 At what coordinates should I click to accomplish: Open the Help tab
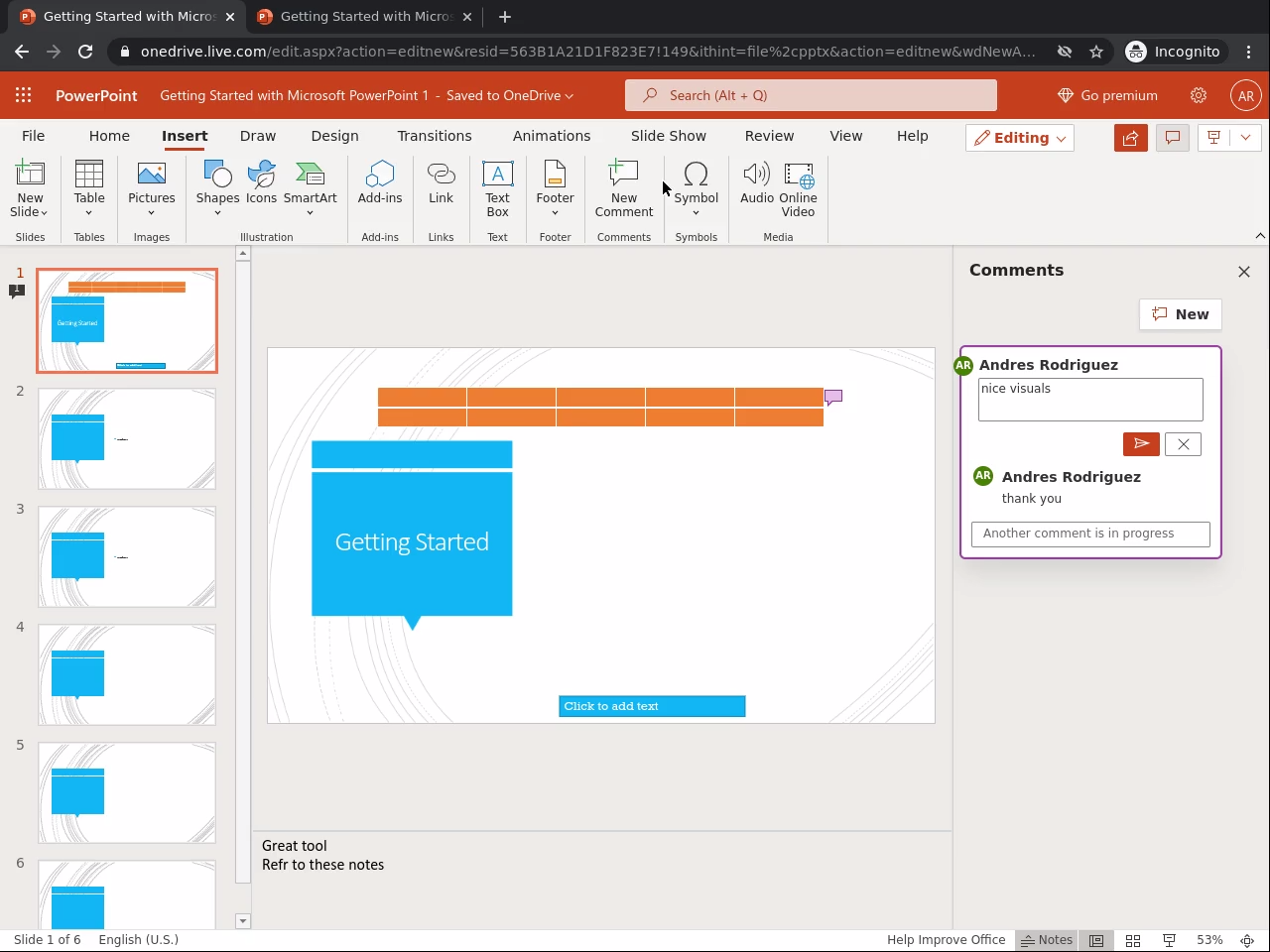[x=913, y=136]
